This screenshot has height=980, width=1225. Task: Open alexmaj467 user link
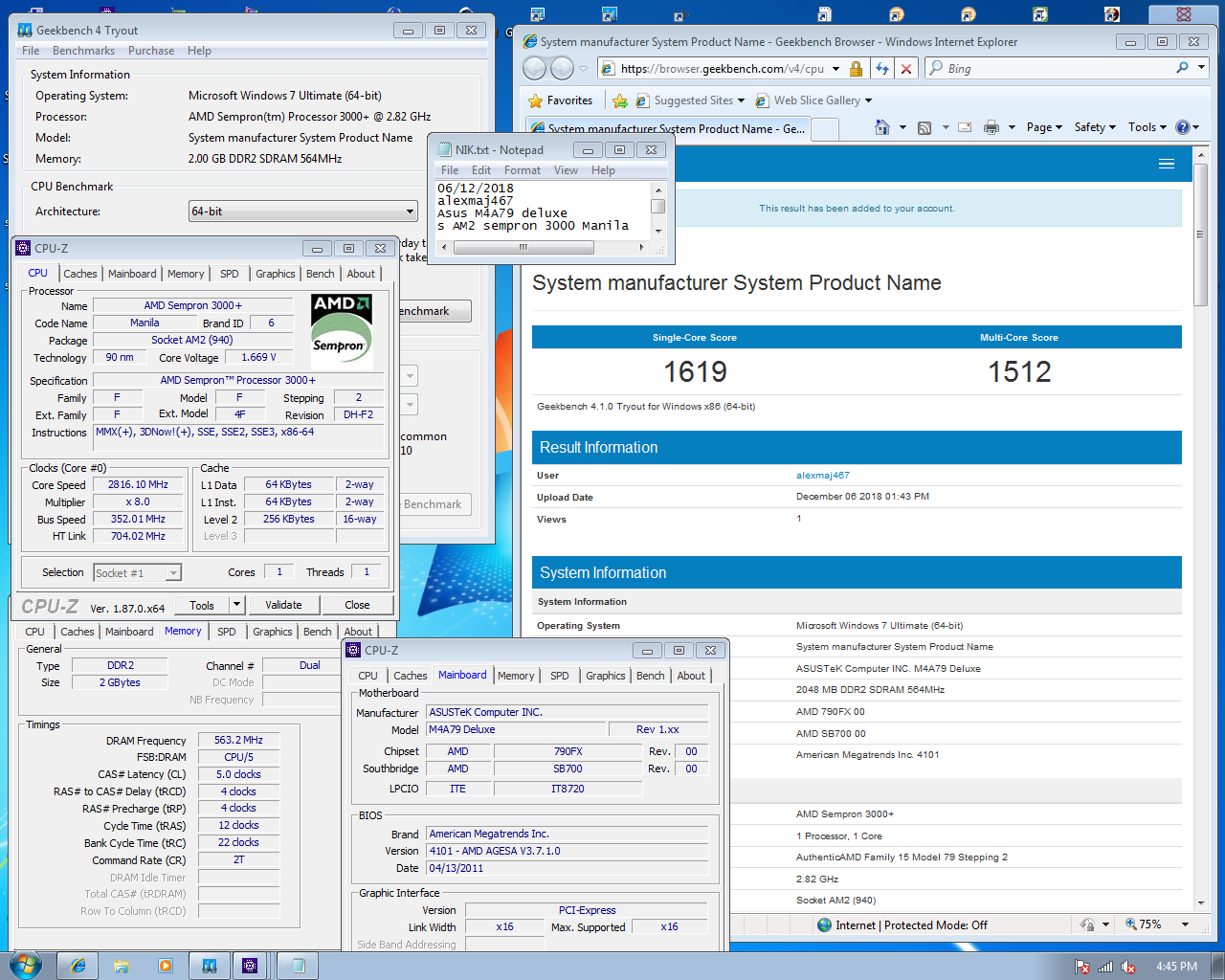click(823, 475)
